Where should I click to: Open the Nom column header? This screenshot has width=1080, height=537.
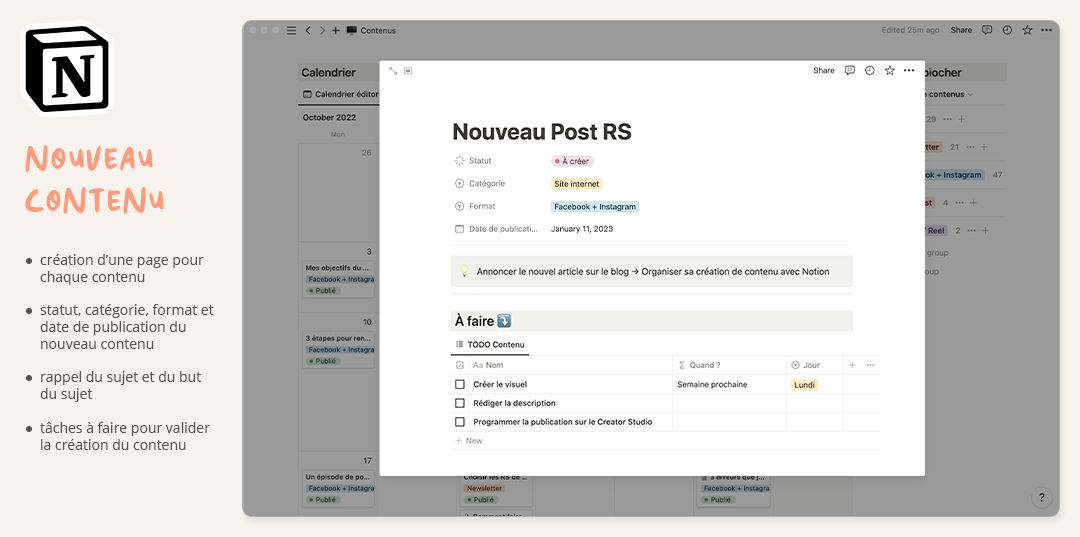488,365
